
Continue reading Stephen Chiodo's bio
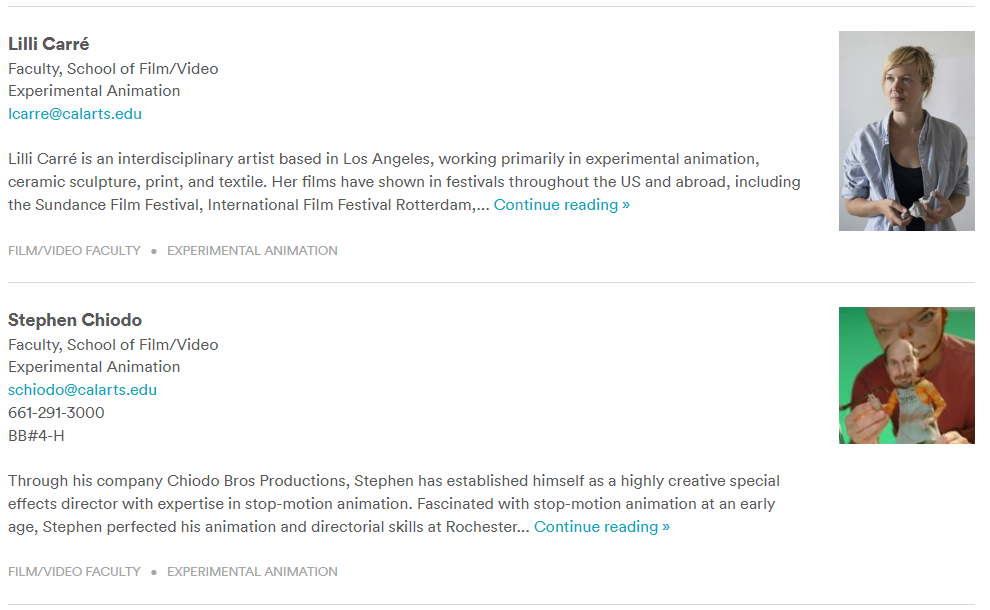[x=601, y=527]
